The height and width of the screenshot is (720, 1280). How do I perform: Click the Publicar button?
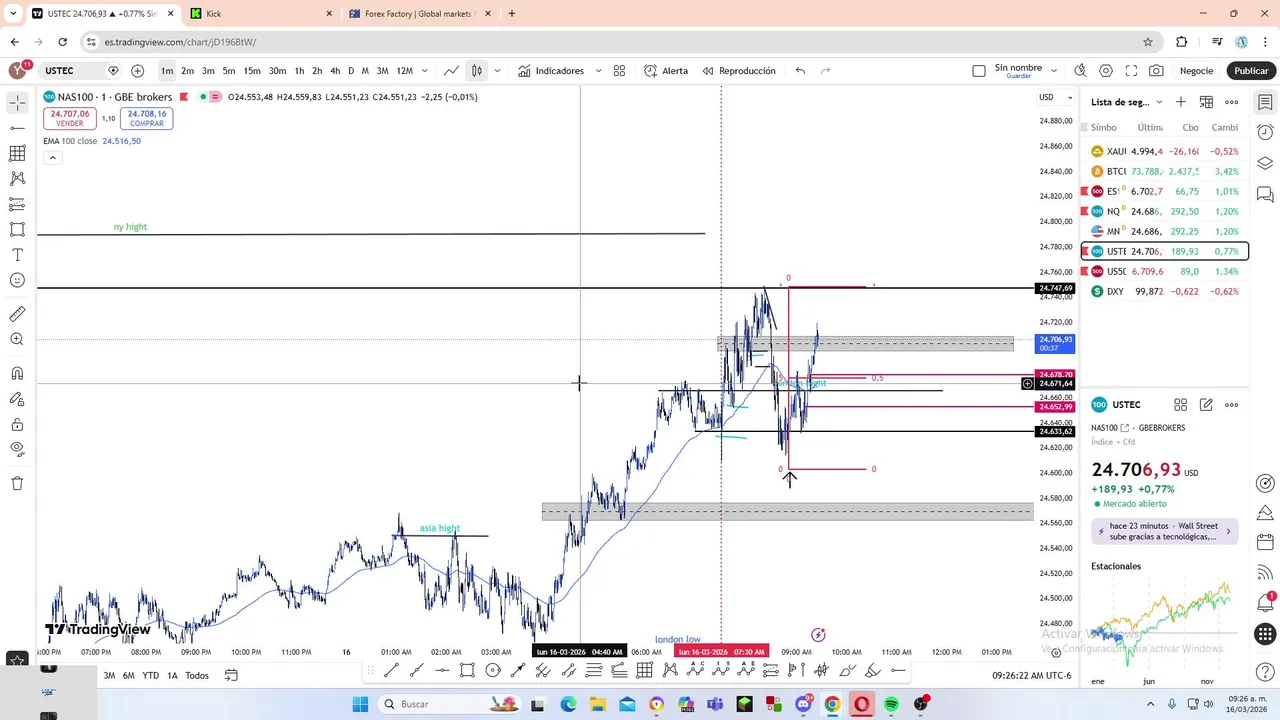click(x=1251, y=71)
